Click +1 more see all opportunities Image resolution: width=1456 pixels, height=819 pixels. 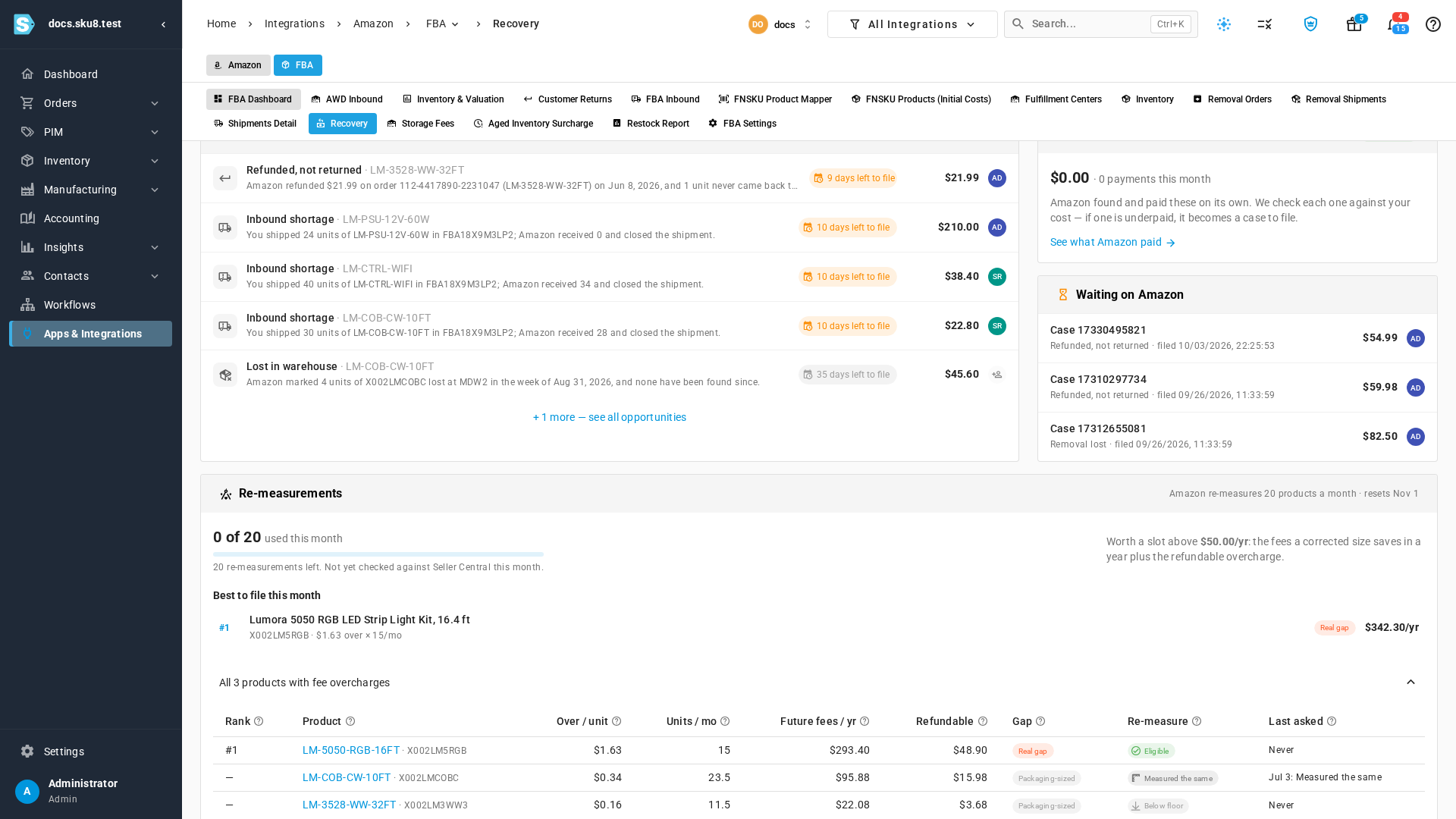coord(610,418)
